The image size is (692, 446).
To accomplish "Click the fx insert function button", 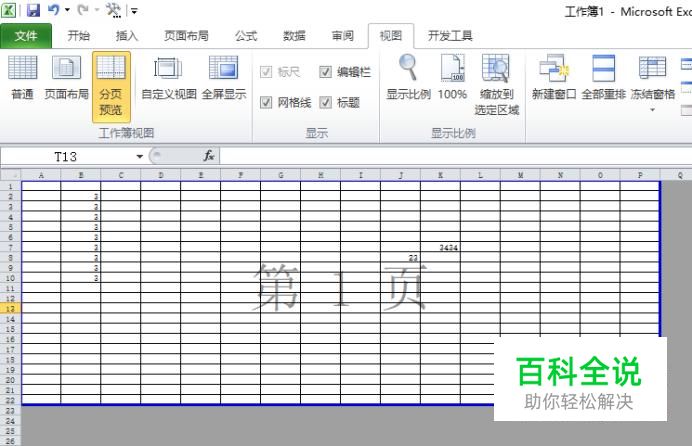I will click(x=209, y=156).
